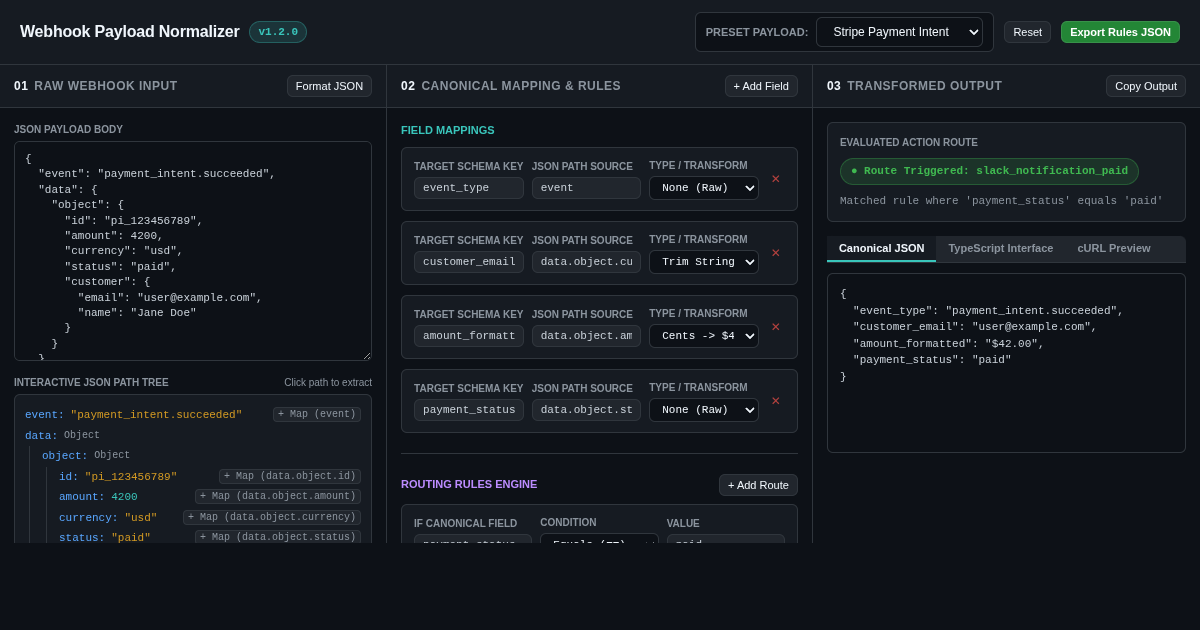Screen dimensions: 1200x630
Task: Click + Map (data.object.currency) button
Action: click(272, 517)
